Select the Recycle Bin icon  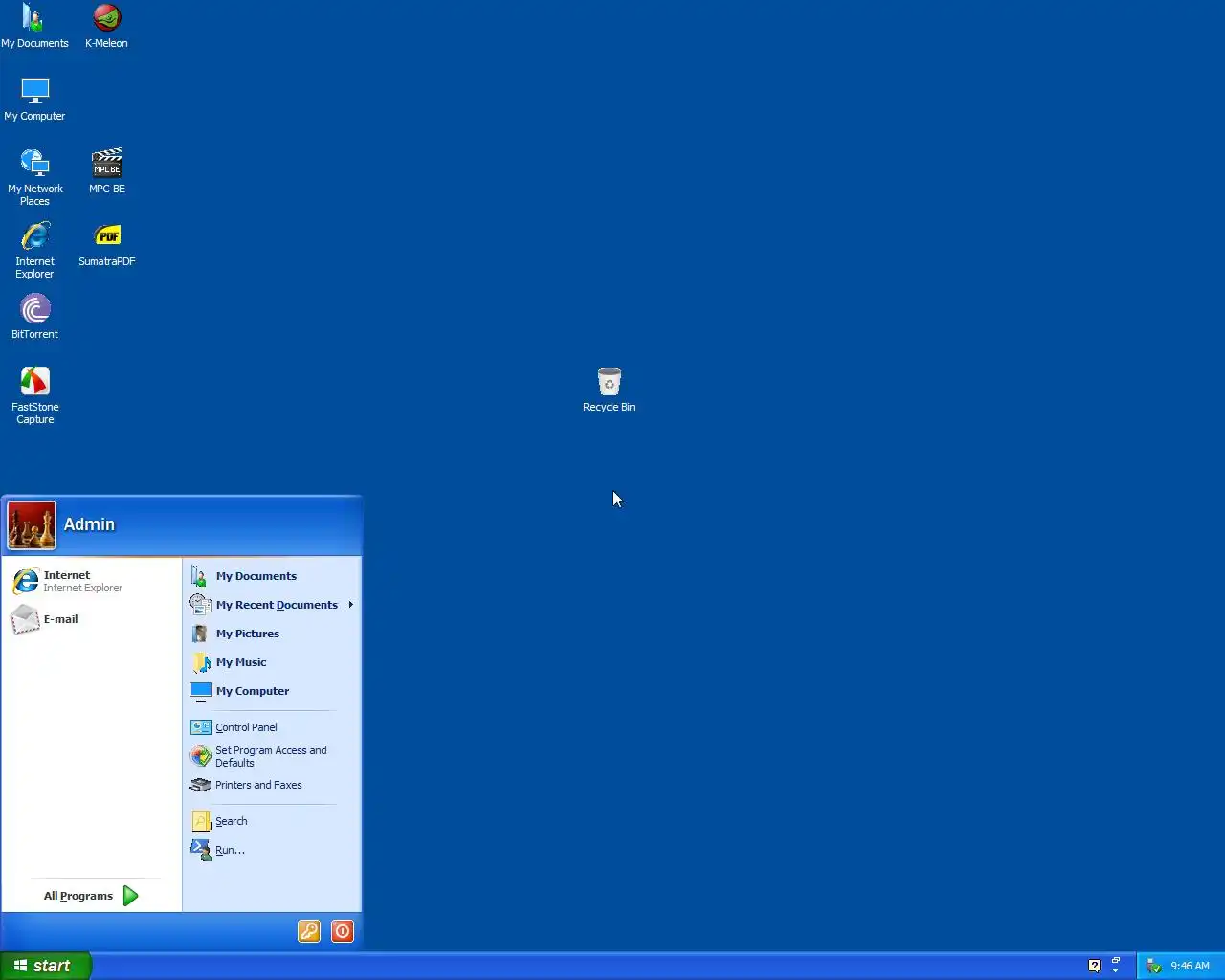coord(609,390)
